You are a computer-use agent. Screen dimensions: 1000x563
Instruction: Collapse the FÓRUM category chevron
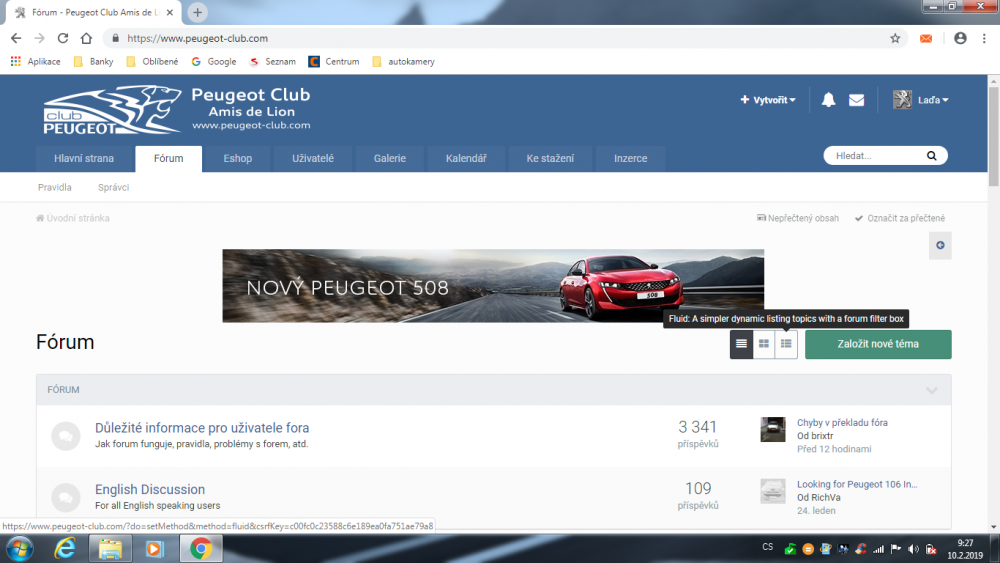point(932,390)
